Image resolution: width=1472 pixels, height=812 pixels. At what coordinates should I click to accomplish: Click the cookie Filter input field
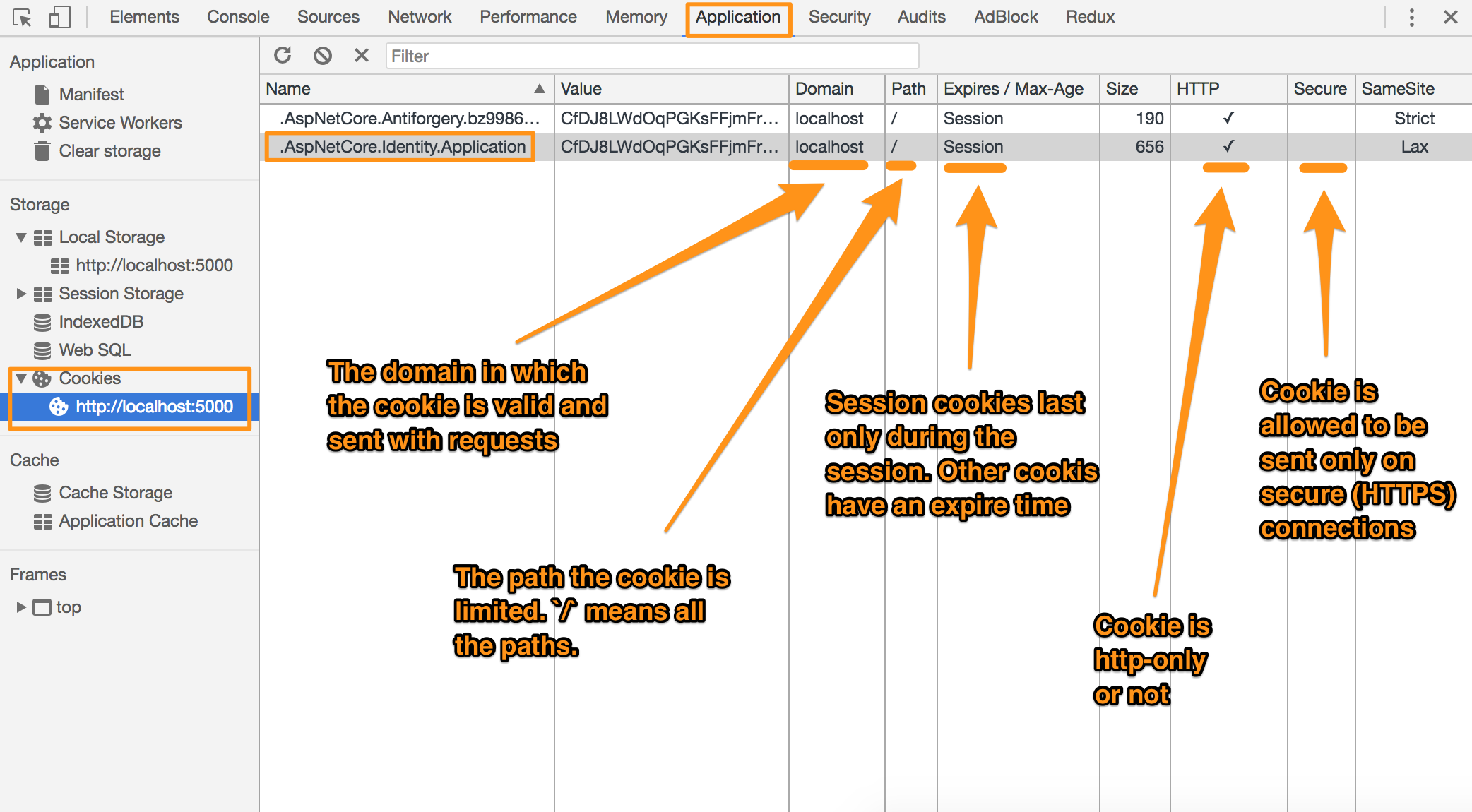[x=651, y=56]
